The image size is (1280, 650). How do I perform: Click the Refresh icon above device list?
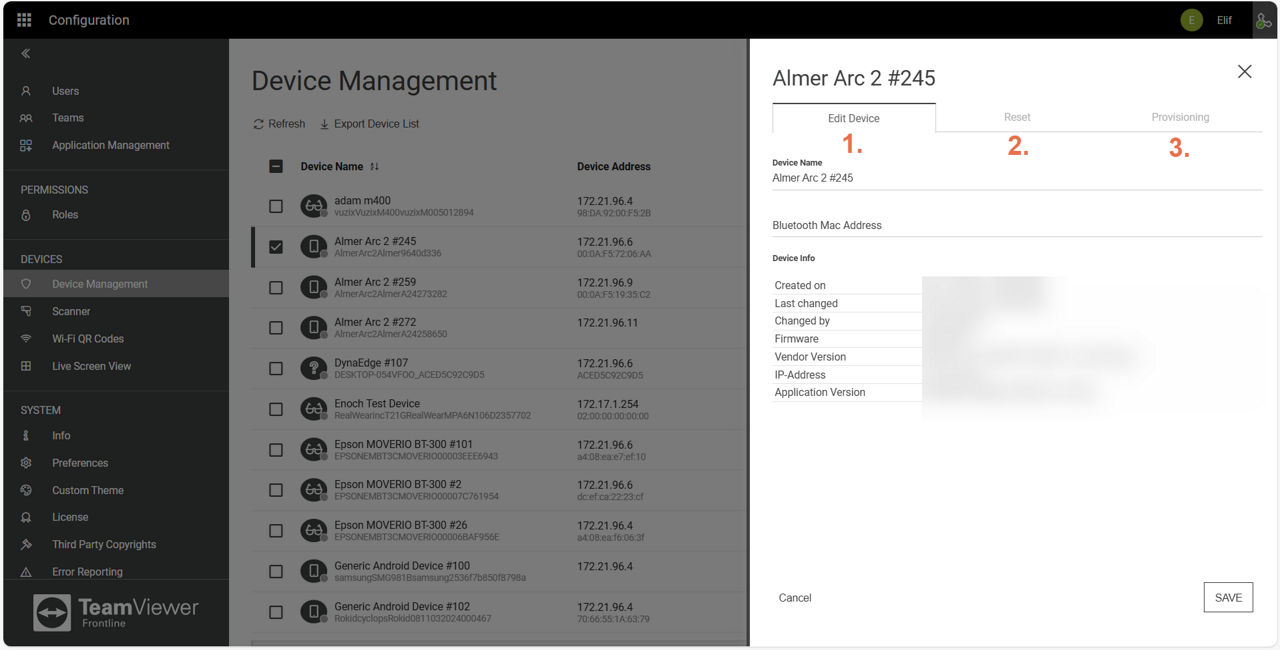[x=259, y=124]
